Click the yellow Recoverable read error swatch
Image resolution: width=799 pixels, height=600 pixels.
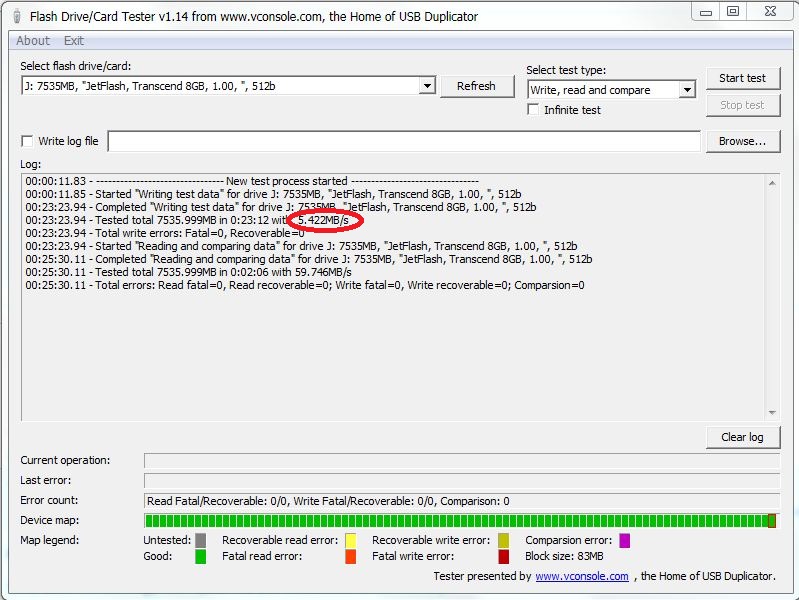pyautogui.click(x=351, y=540)
